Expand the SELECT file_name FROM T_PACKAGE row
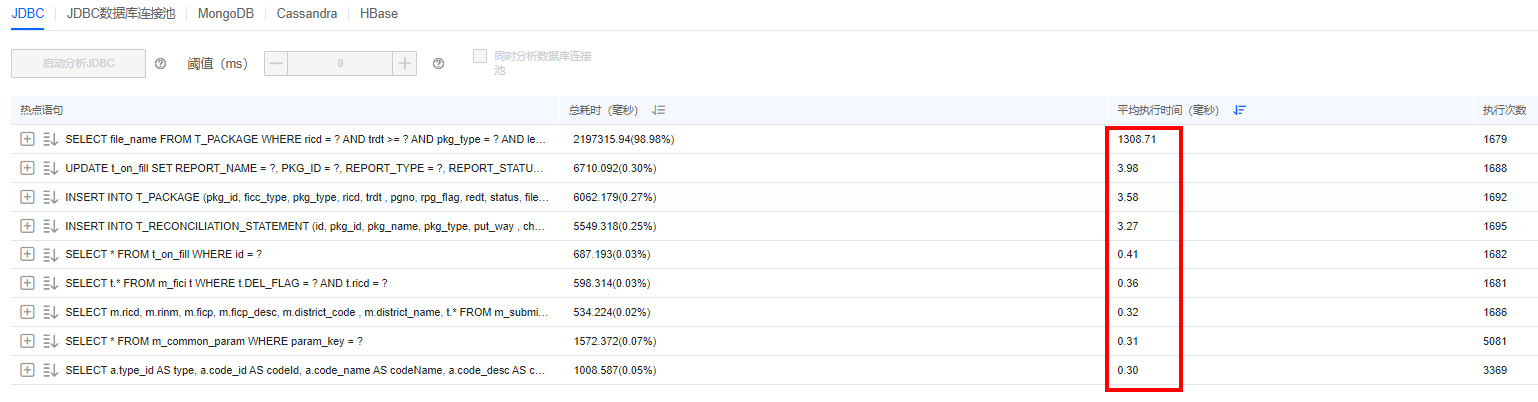Screen dimensions: 1538x402 coord(27,139)
